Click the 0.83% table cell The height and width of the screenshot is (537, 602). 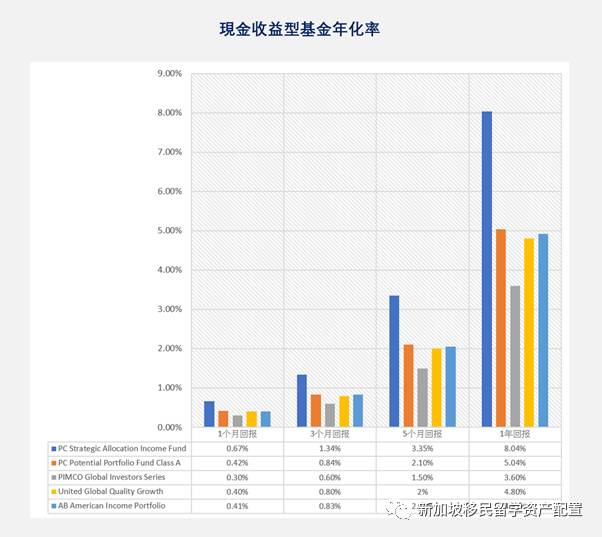pos(330,506)
